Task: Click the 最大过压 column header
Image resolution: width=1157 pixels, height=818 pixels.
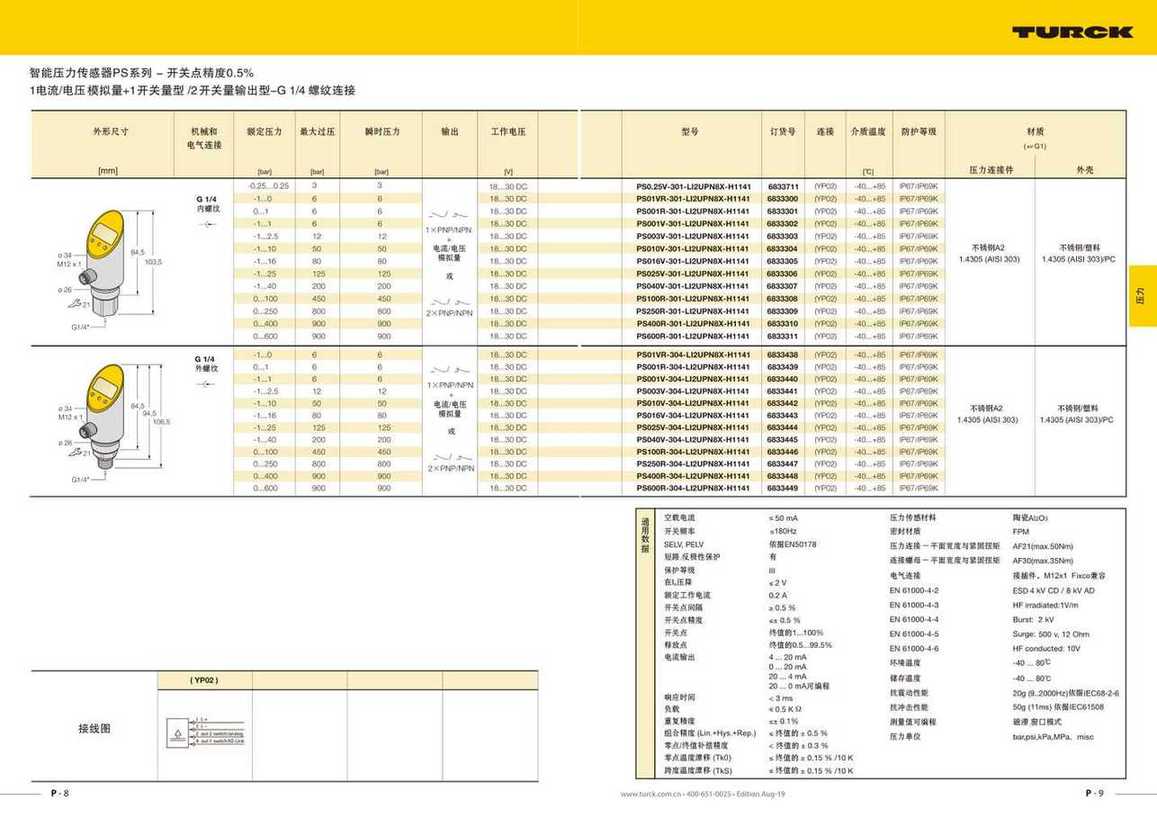Action: [317, 131]
